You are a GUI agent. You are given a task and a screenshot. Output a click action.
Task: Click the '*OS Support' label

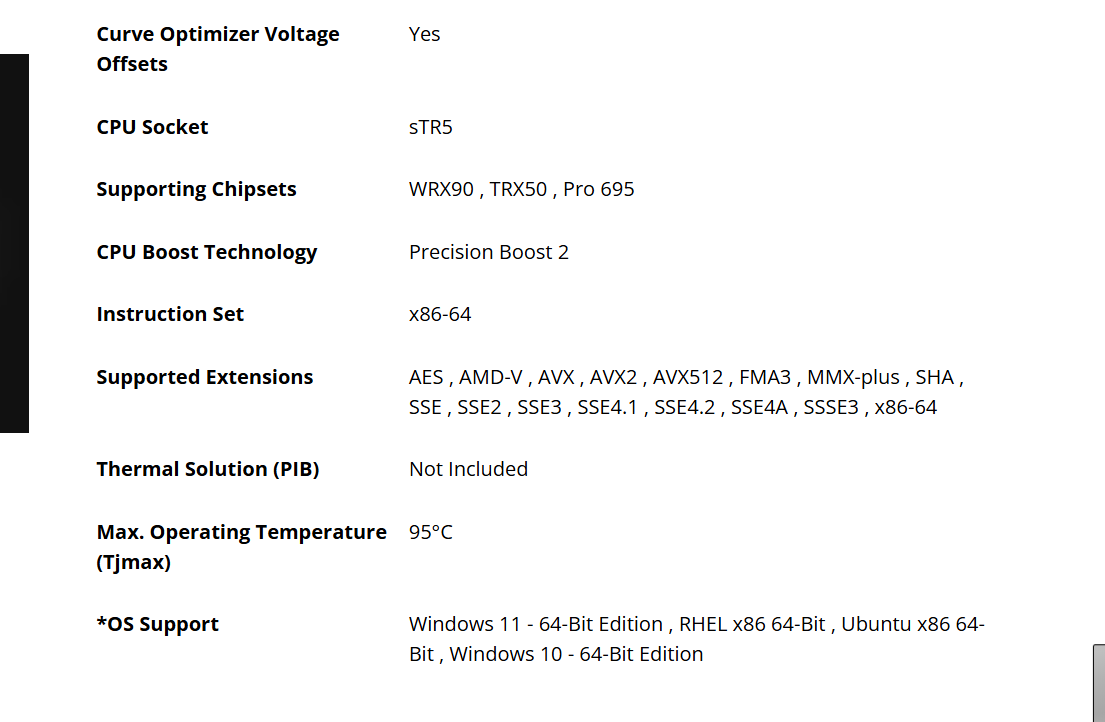pyautogui.click(x=157, y=624)
